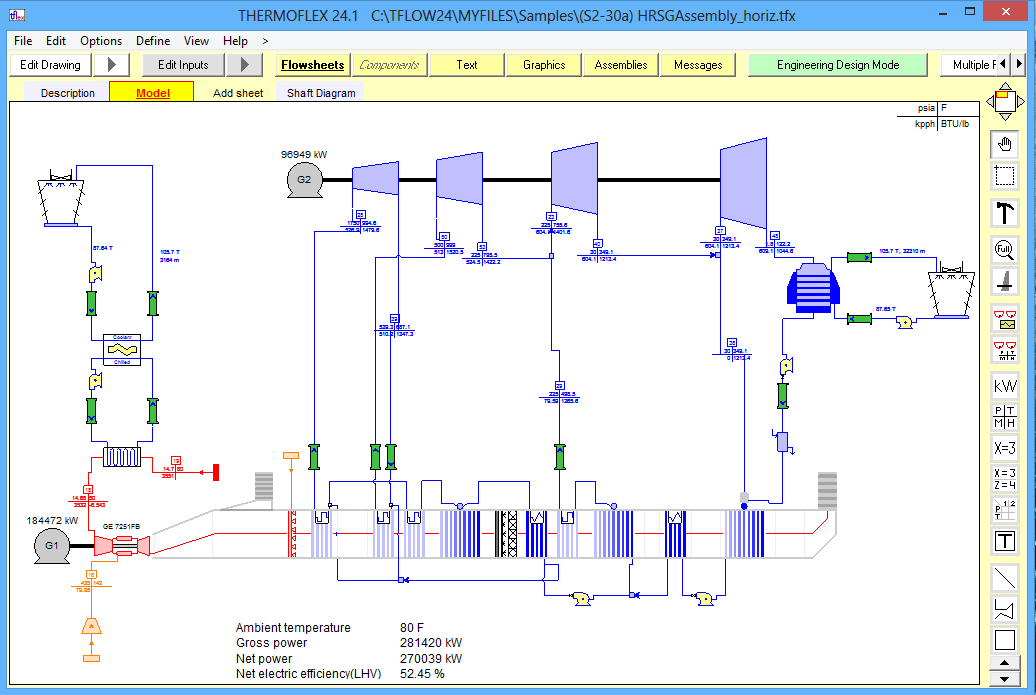Expand arrow next to Edit Inputs
Screen dimensions: 1036x695
(x=244, y=65)
